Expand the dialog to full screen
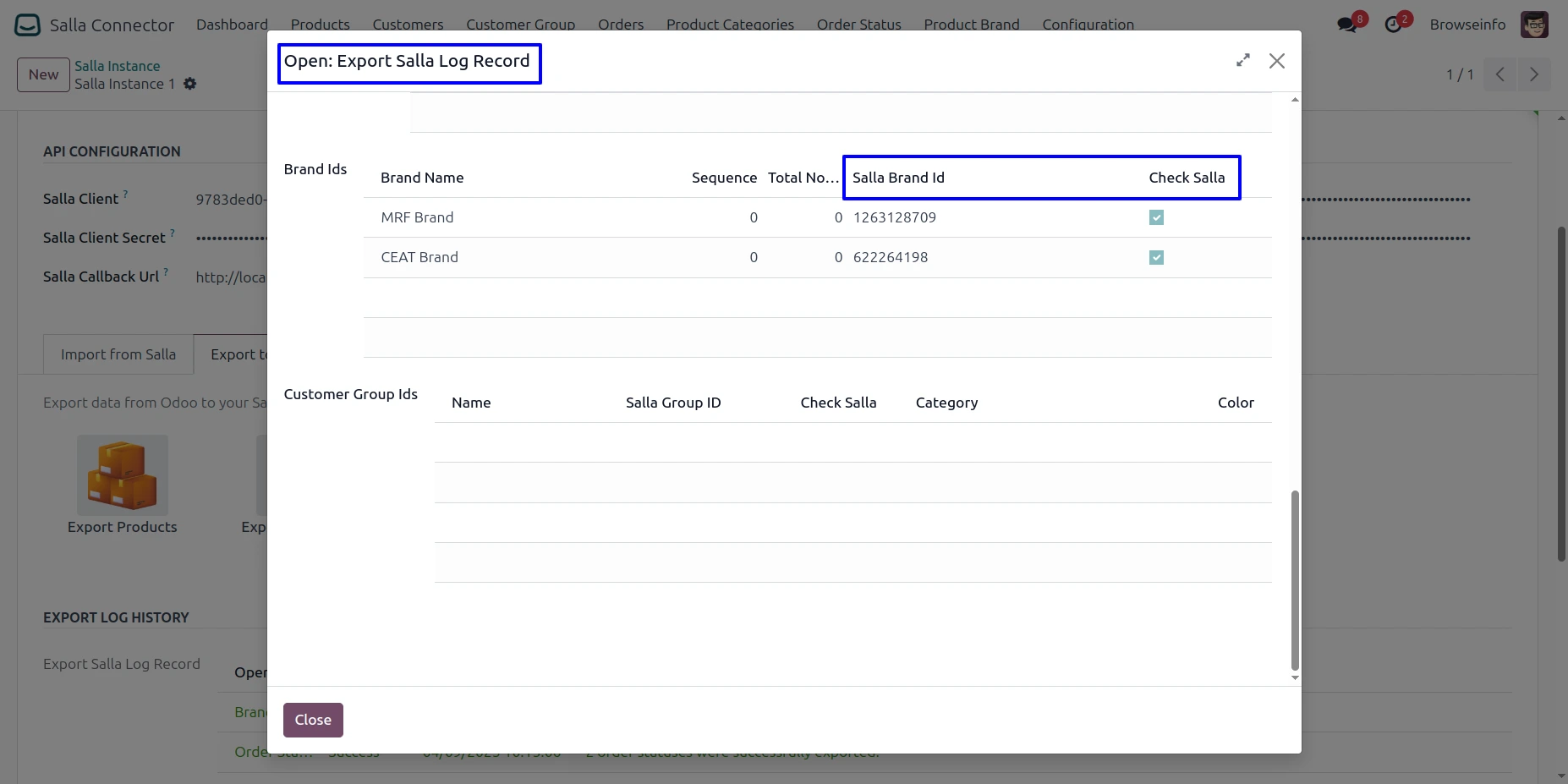Viewport: 1568px width, 784px height. [1242, 61]
